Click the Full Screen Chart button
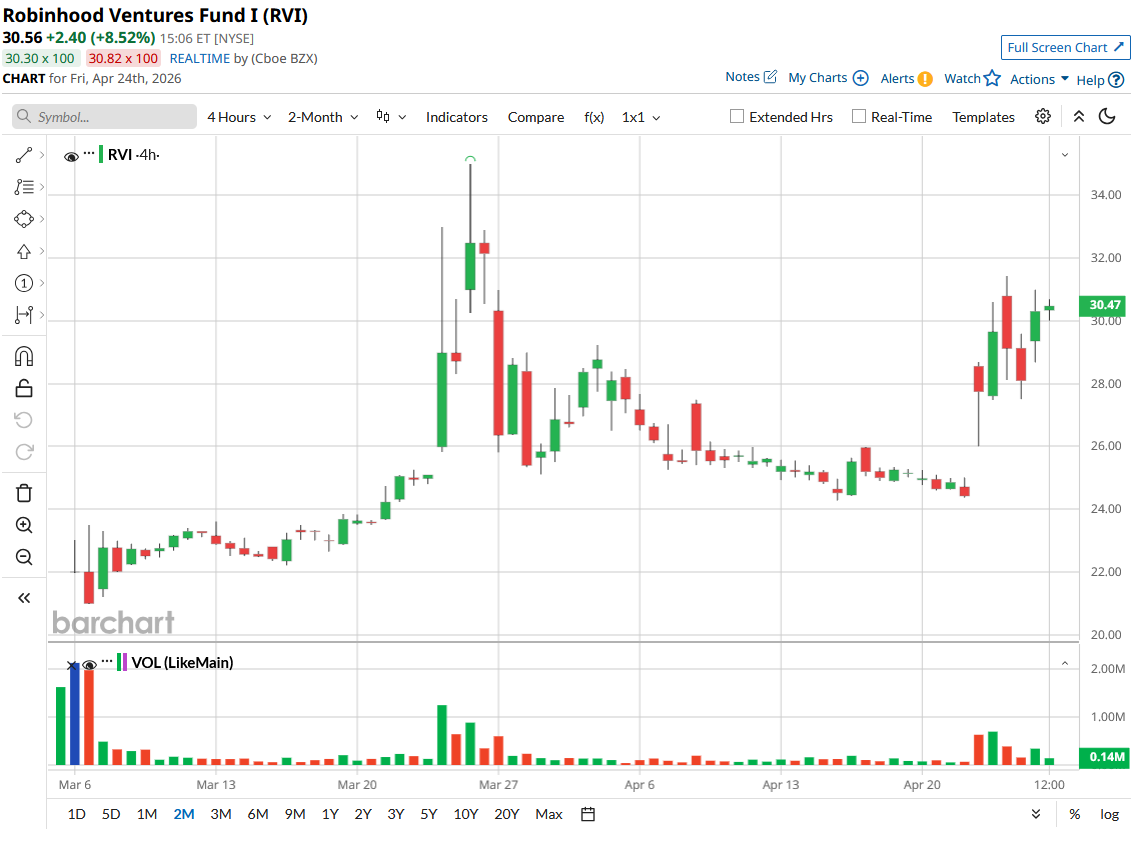Image resolution: width=1134 pixels, height=851 pixels. coord(1065,47)
